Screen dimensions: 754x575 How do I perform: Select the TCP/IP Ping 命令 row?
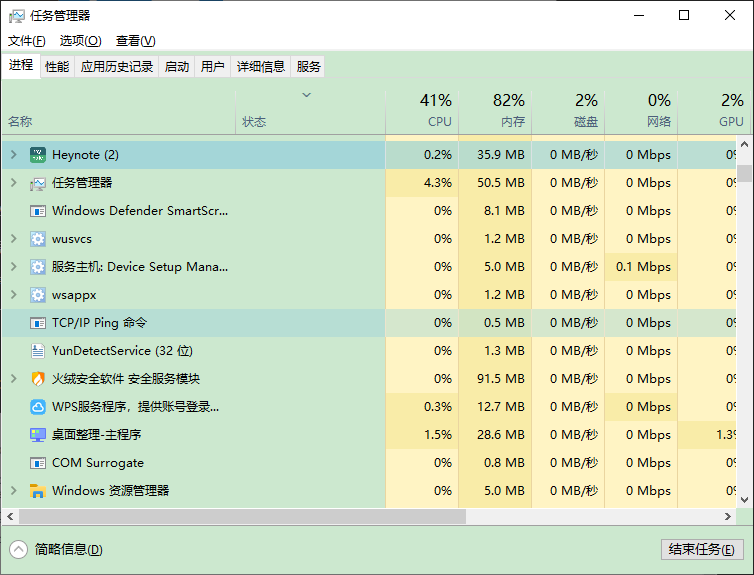[192, 323]
